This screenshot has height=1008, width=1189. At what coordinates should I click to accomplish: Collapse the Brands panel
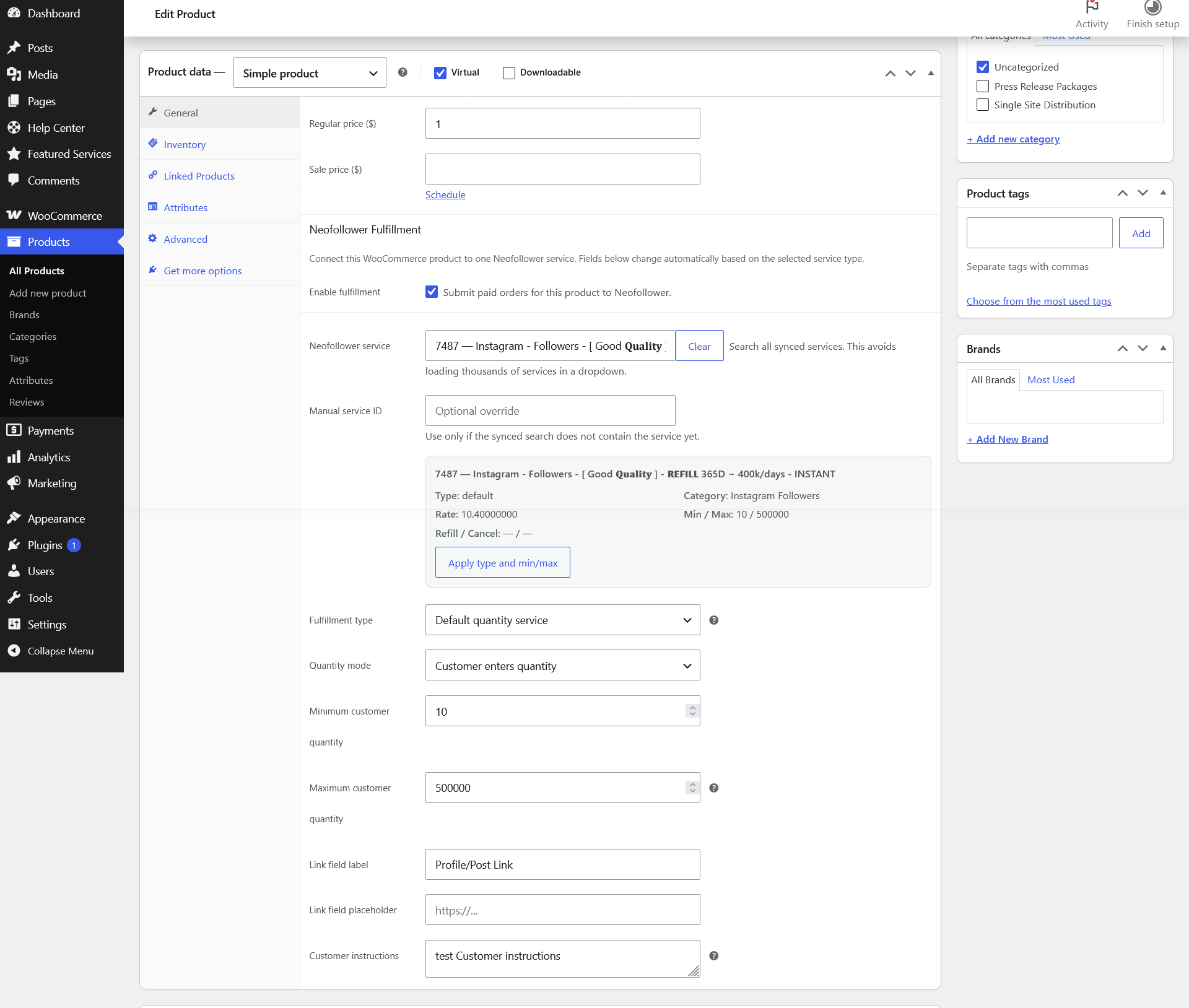click(x=1163, y=349)
